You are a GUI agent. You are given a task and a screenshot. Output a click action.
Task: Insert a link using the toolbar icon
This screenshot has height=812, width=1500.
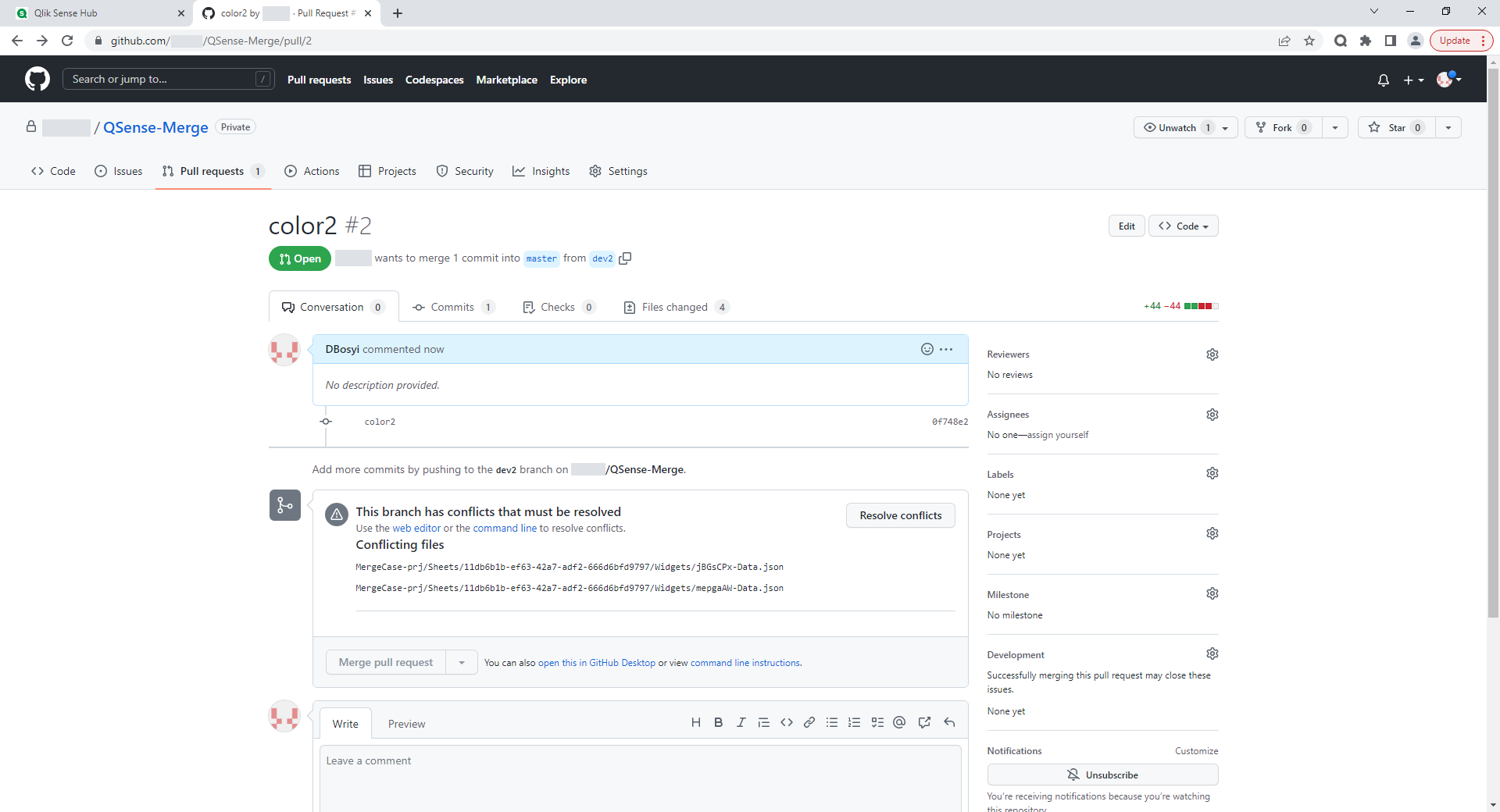click(x=809, y=723)
